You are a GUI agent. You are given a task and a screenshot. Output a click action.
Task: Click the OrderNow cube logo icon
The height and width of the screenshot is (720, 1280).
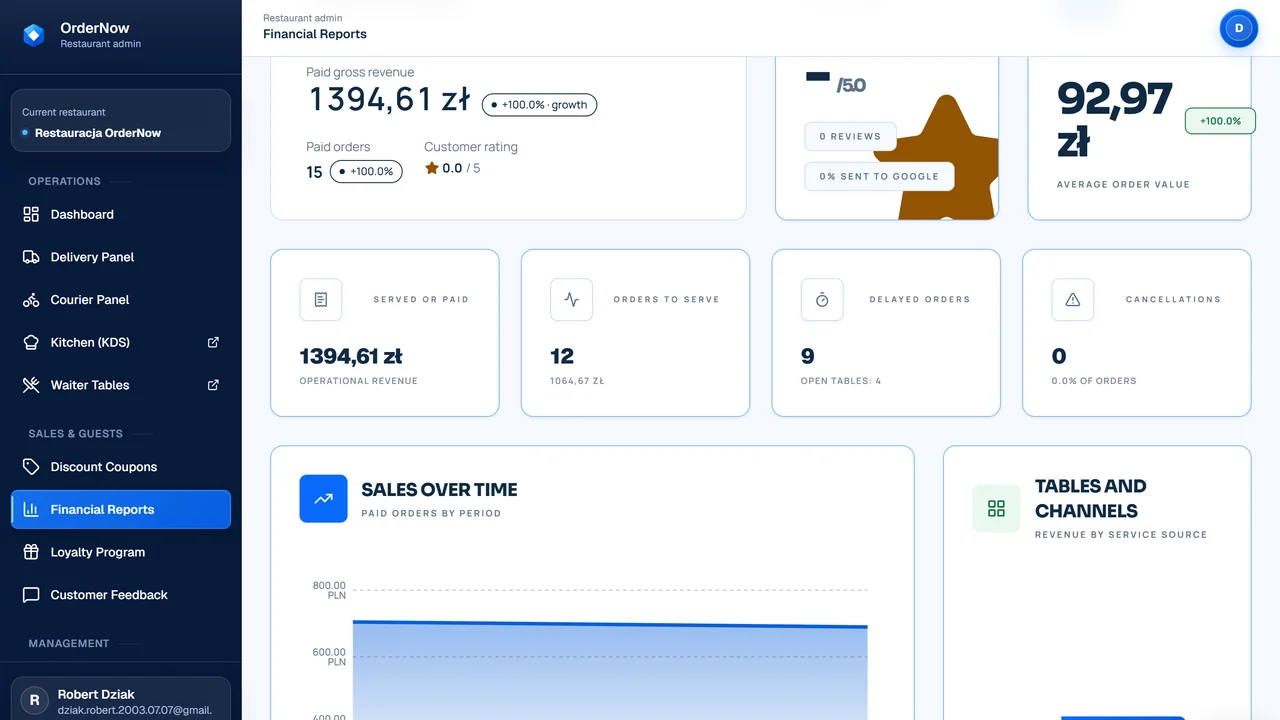(34, 35)
